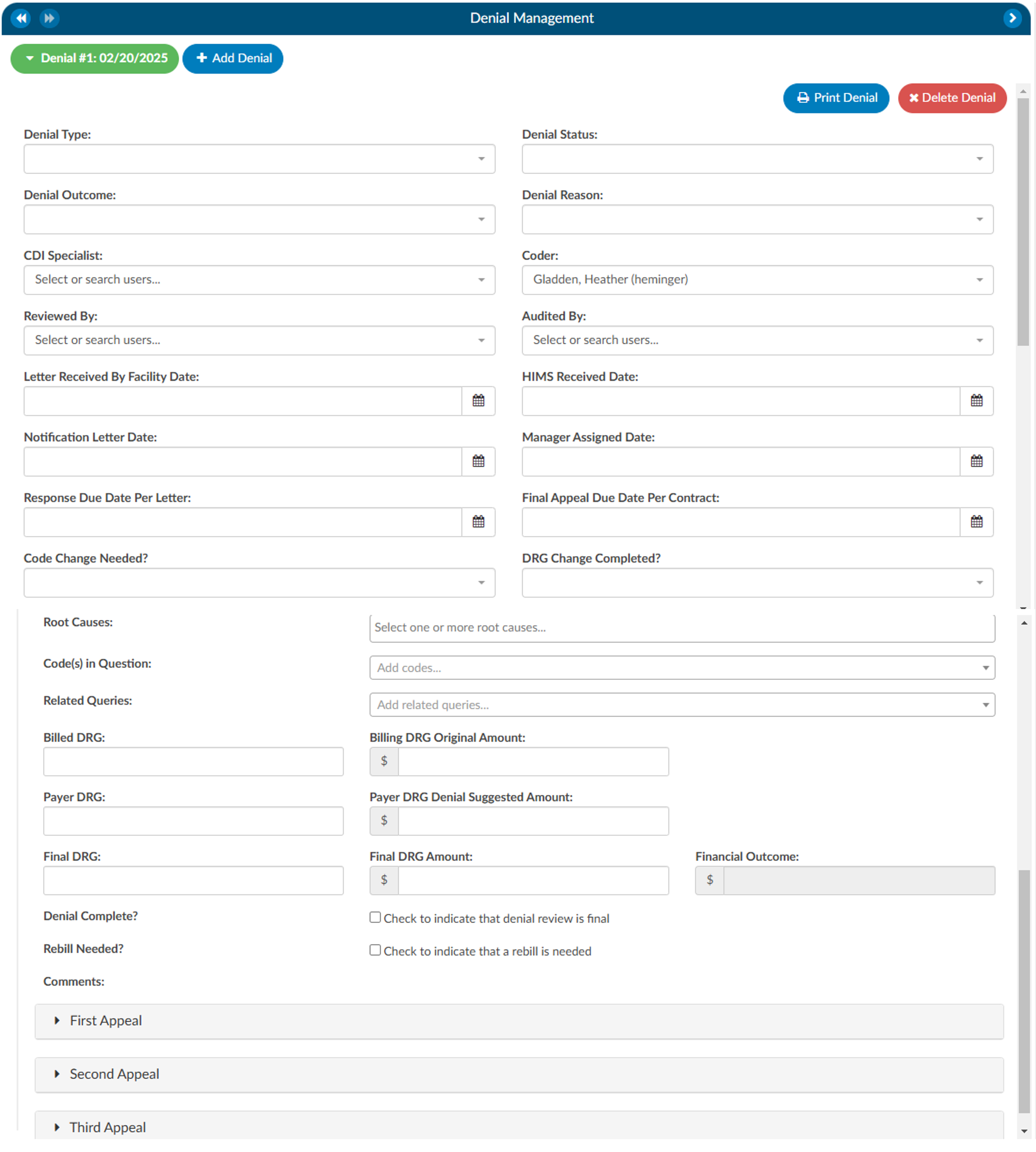Image resolution: width=1036 pixels, height=1152 pixels.
Task: Click the Root Causes selection field
Action: point(682,628)
